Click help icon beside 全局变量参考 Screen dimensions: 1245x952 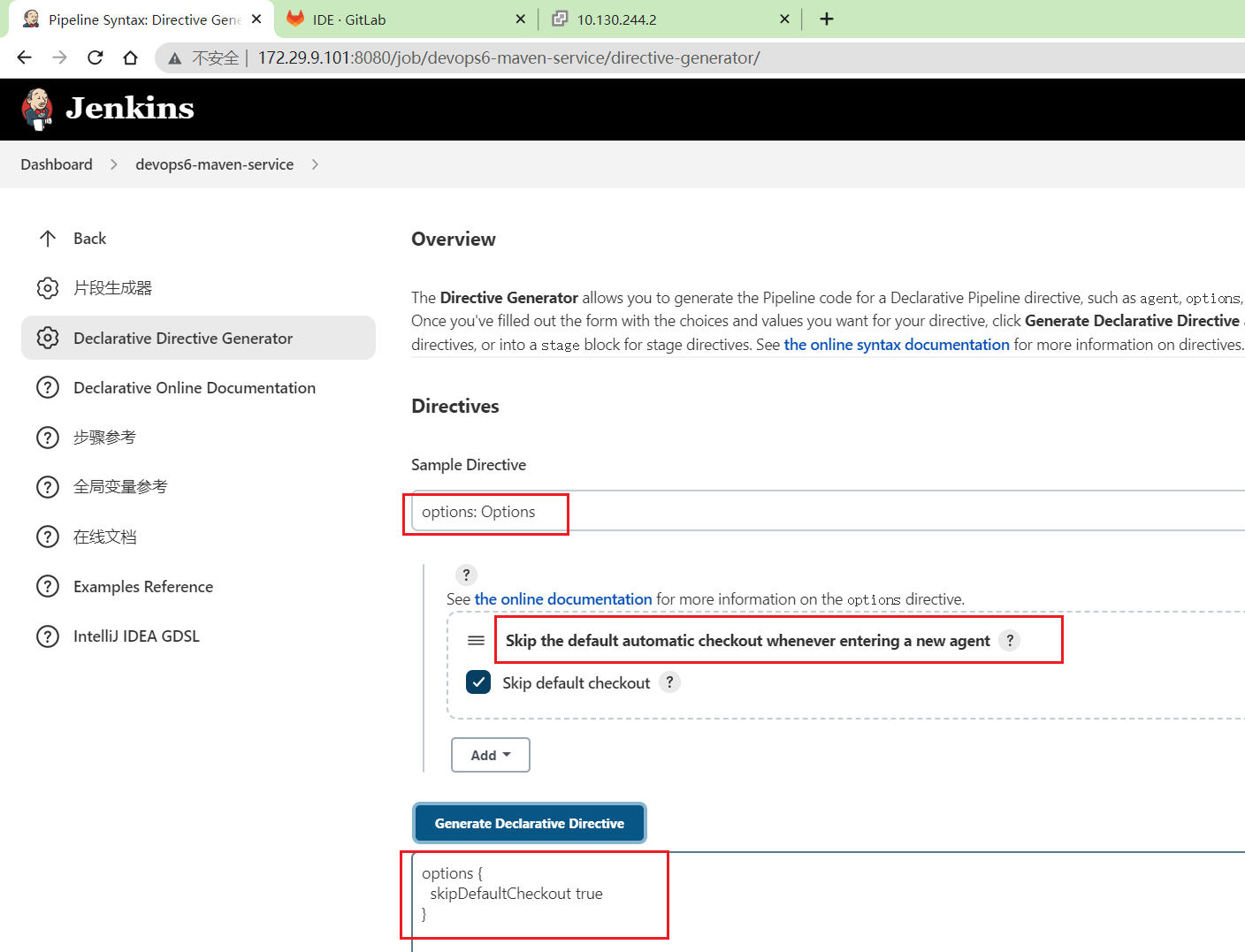48,487
